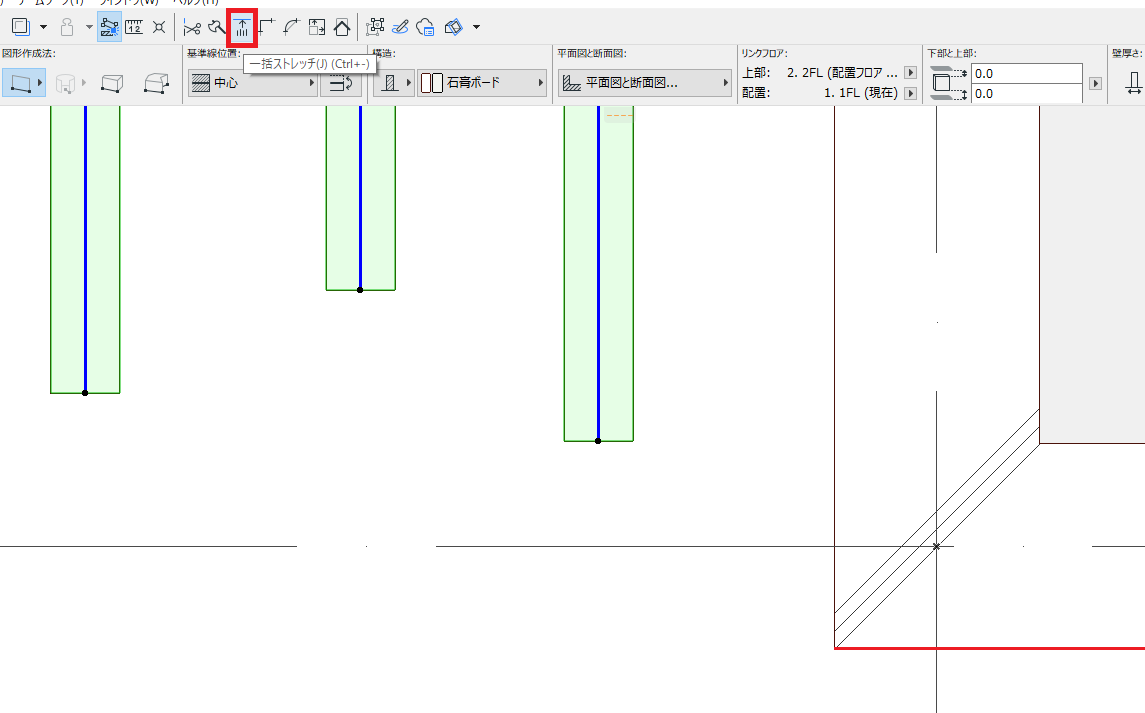Select straight wall geometry method

[x=21, y=83]
